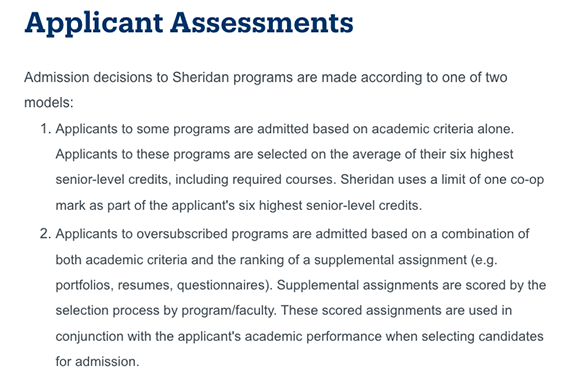Viewport: 570px width, 381px height.
Task: Click the Applicant Assessments heading
Action: click(x=189, y=24)
